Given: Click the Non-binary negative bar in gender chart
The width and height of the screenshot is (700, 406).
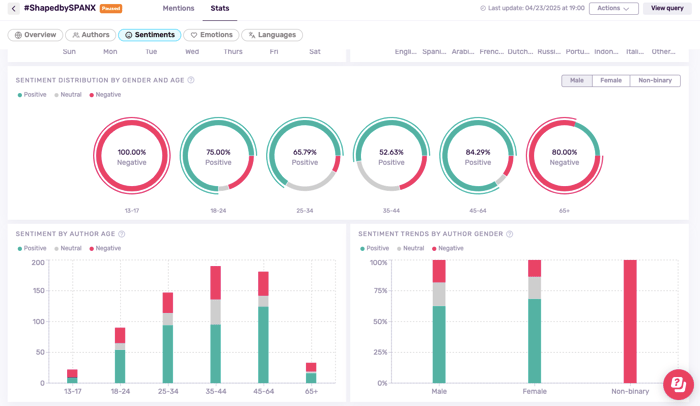Looking at the screenshot, I should point(630,321).
